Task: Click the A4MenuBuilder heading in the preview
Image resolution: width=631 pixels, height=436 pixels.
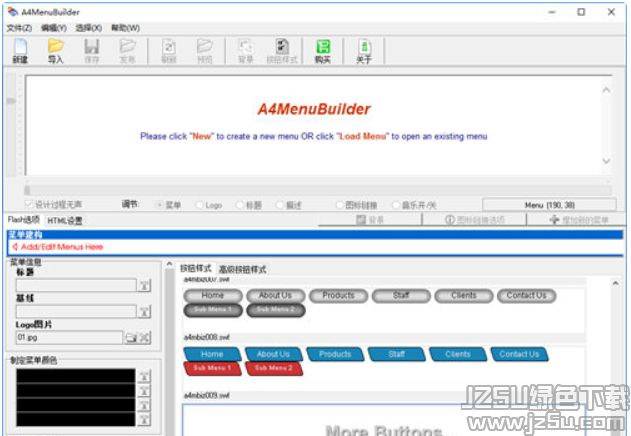Action: click(x=314, y=109)
